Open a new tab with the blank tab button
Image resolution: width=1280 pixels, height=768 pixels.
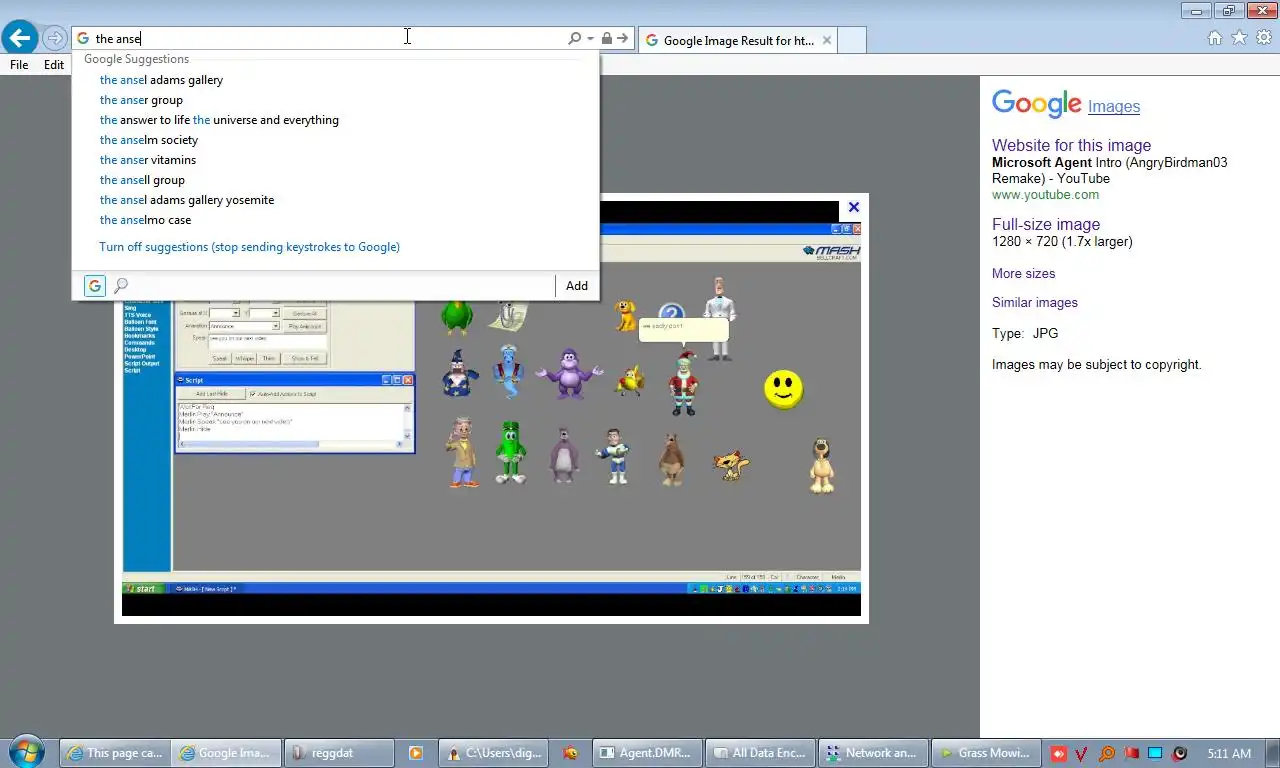pyautogui.click(x=851, y=41)
